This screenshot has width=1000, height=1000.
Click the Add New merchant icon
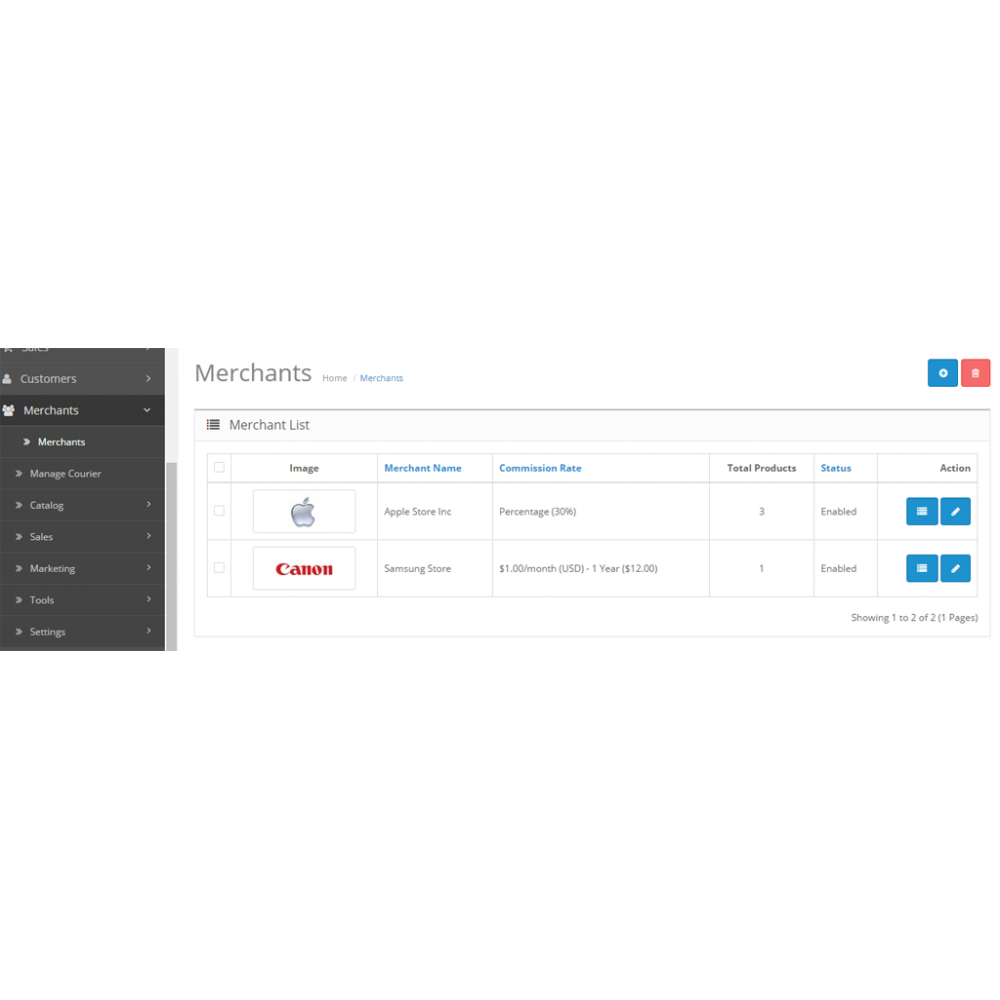click(943, 372)
